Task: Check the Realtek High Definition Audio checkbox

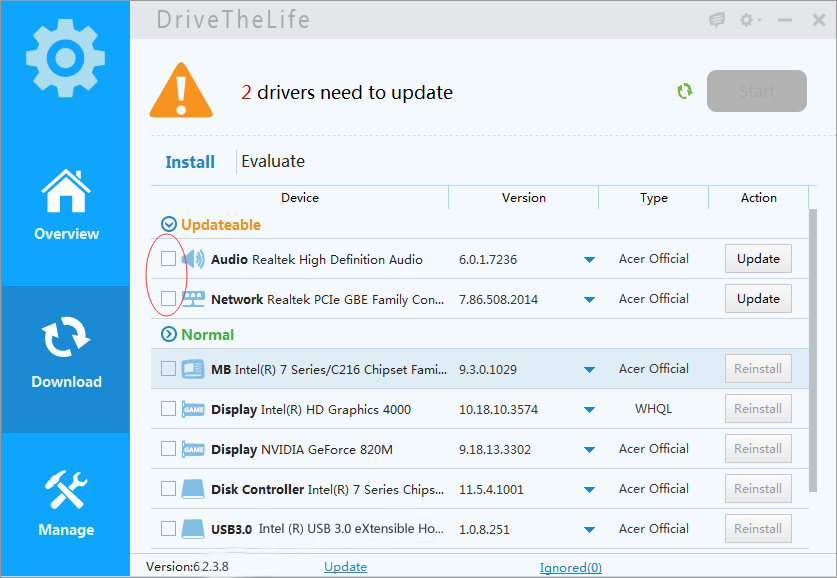Action: (168, 259)
